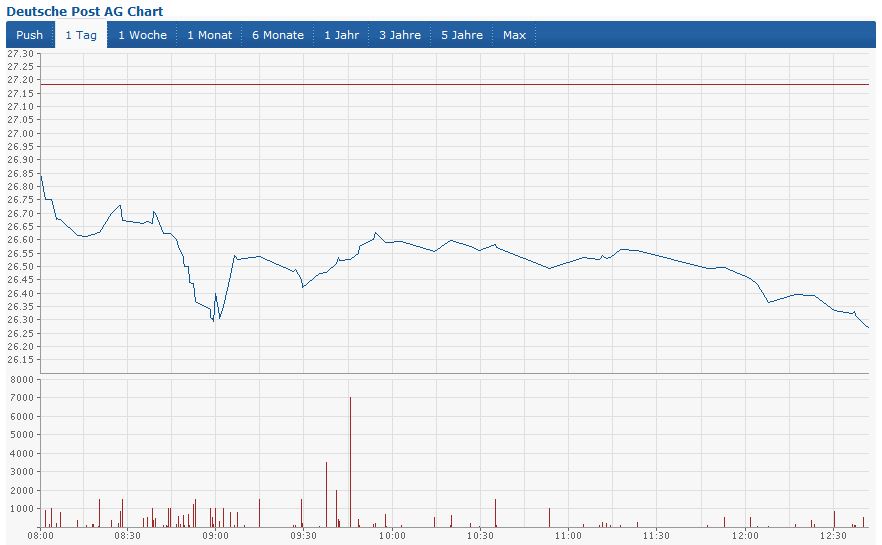Click the 8000 volume axis label
882x545 pixels.
22,380
